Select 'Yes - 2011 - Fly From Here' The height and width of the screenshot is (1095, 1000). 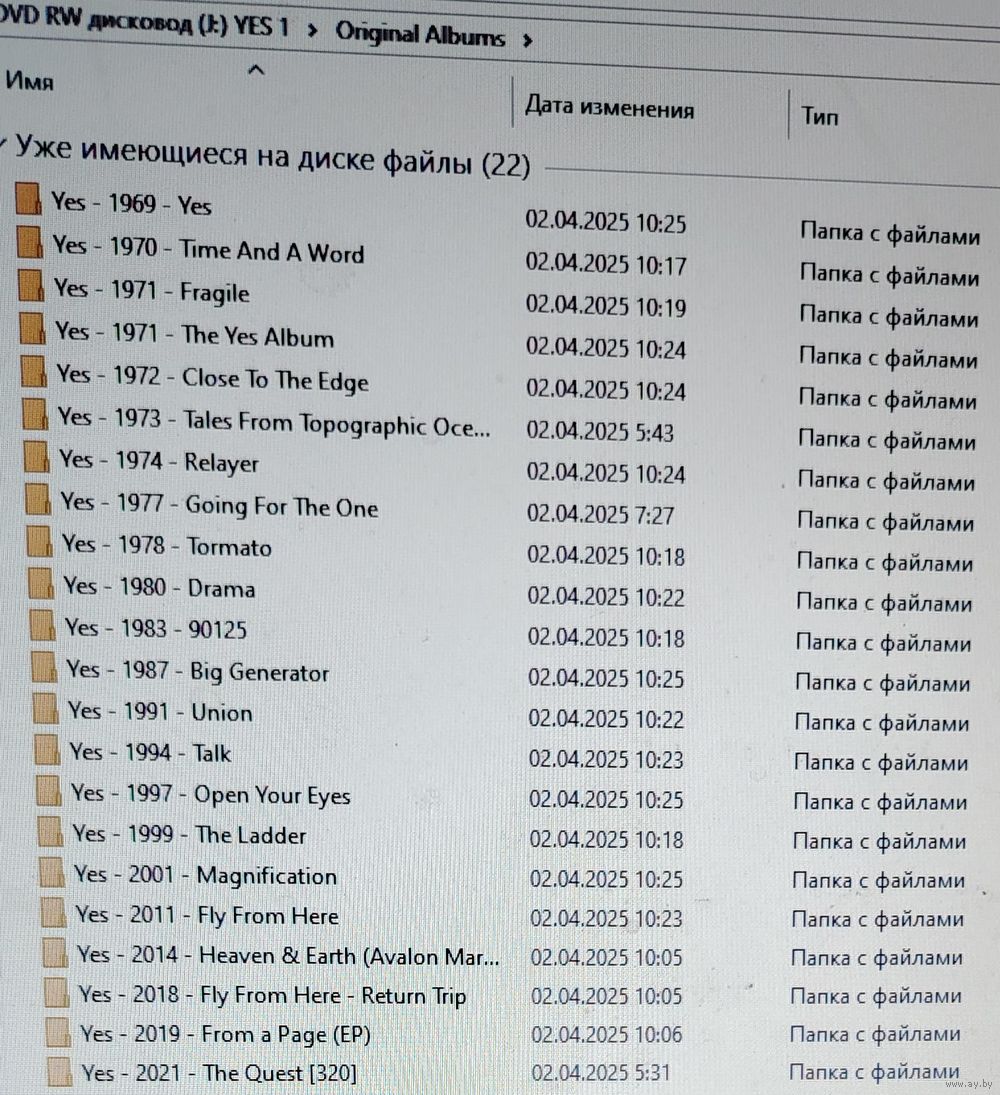coord(207,916)
